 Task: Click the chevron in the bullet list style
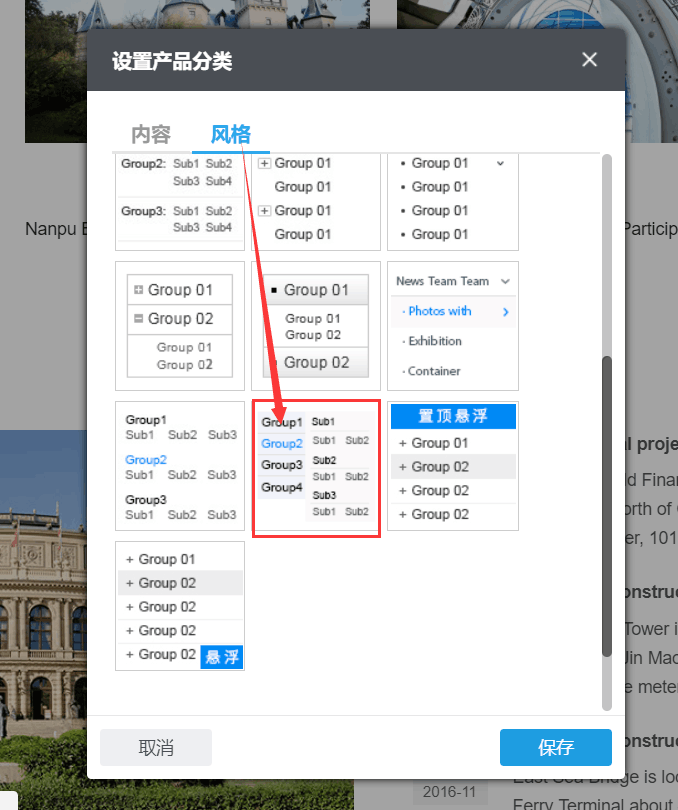point(501,163)
